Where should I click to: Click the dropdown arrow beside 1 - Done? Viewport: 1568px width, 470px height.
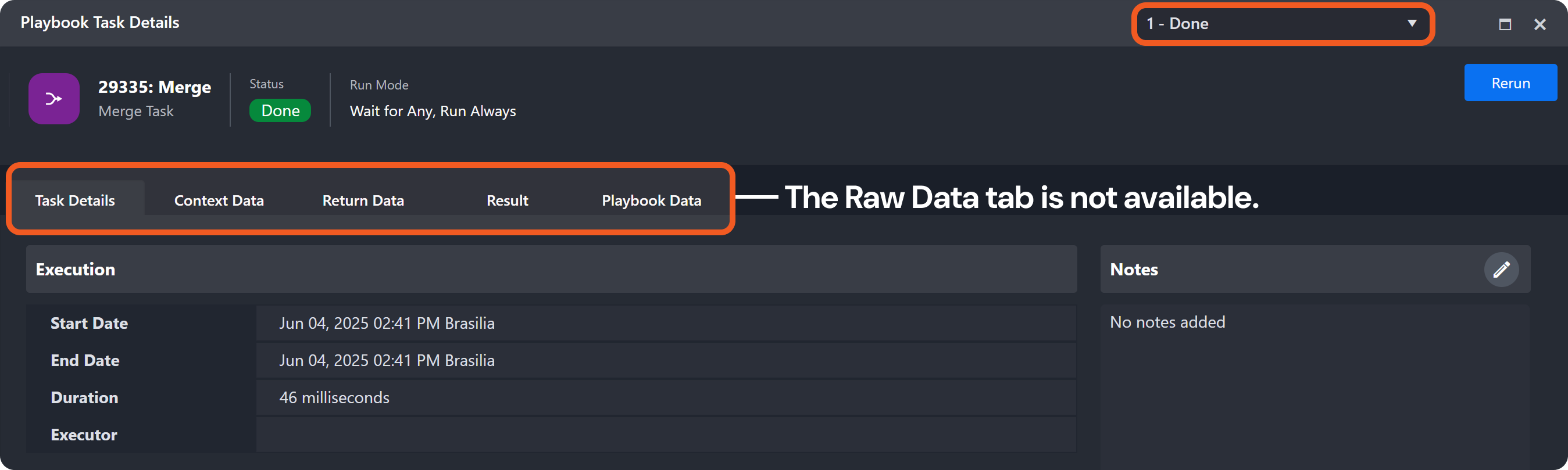[1412, 24]
